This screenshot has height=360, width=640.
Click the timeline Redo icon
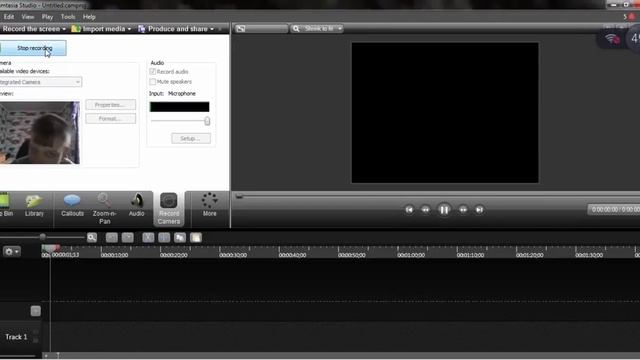tap(127, 238)
